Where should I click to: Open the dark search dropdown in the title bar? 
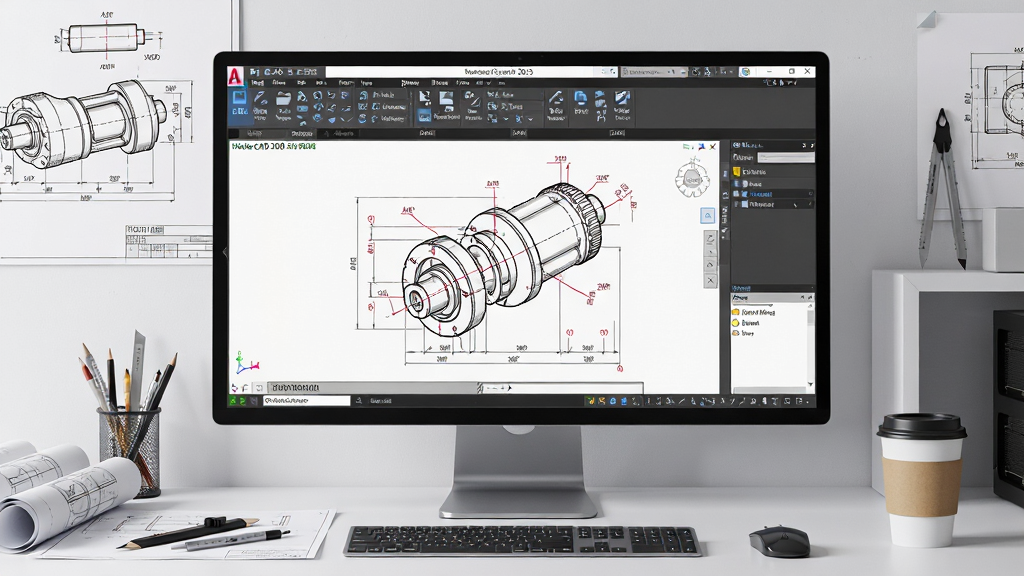pos(653,72)
